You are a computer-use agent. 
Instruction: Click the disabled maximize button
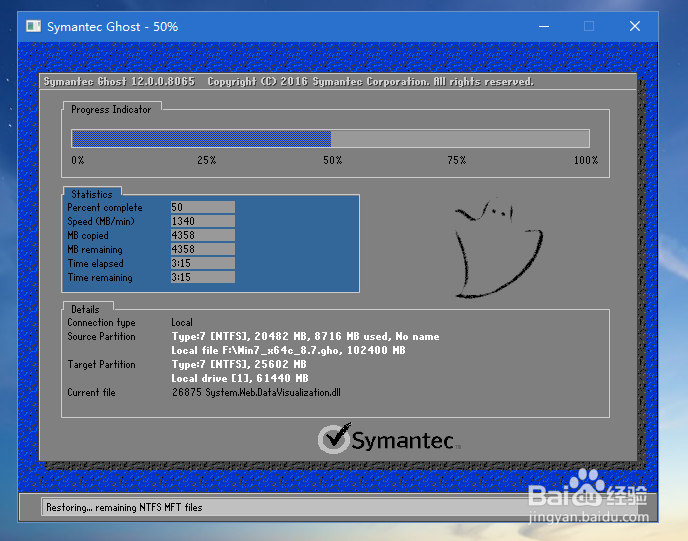[x=589, y=26]
